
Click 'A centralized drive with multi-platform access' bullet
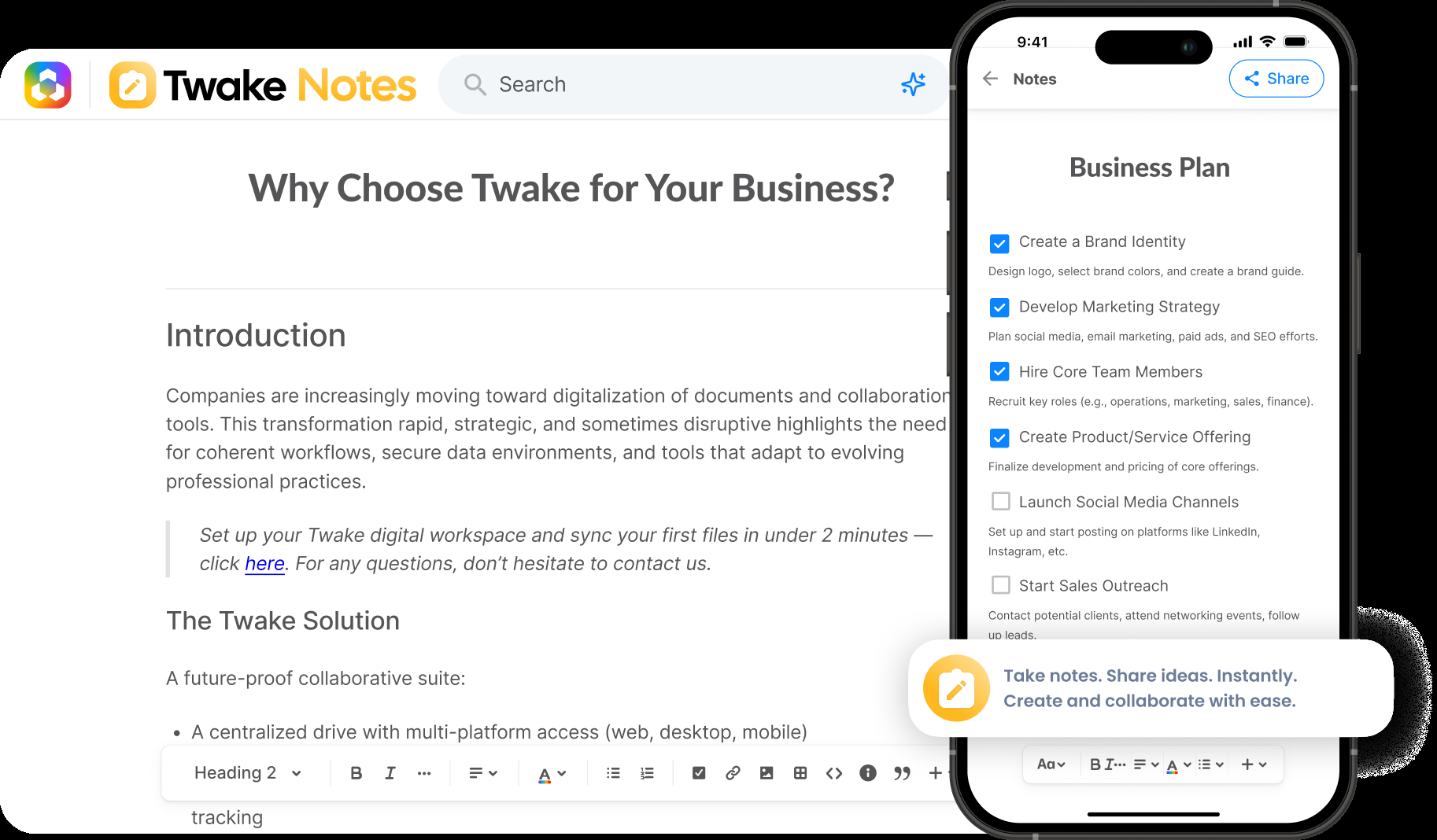tap(499, 733)
